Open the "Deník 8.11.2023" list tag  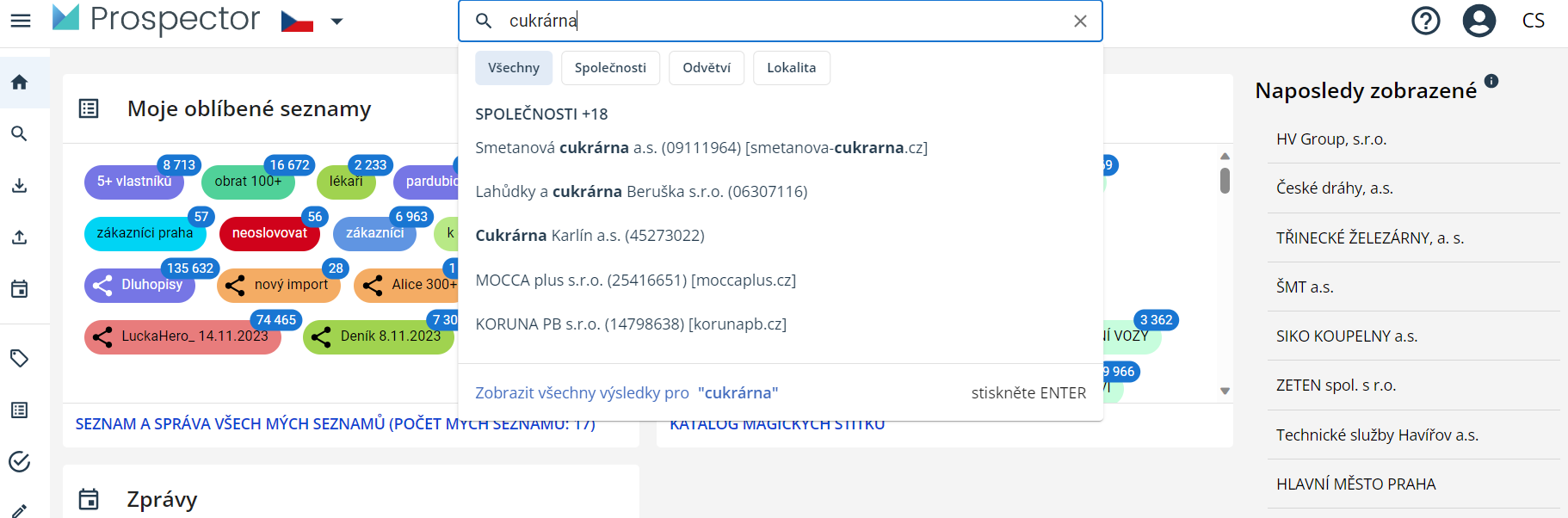tap(379, 336)
